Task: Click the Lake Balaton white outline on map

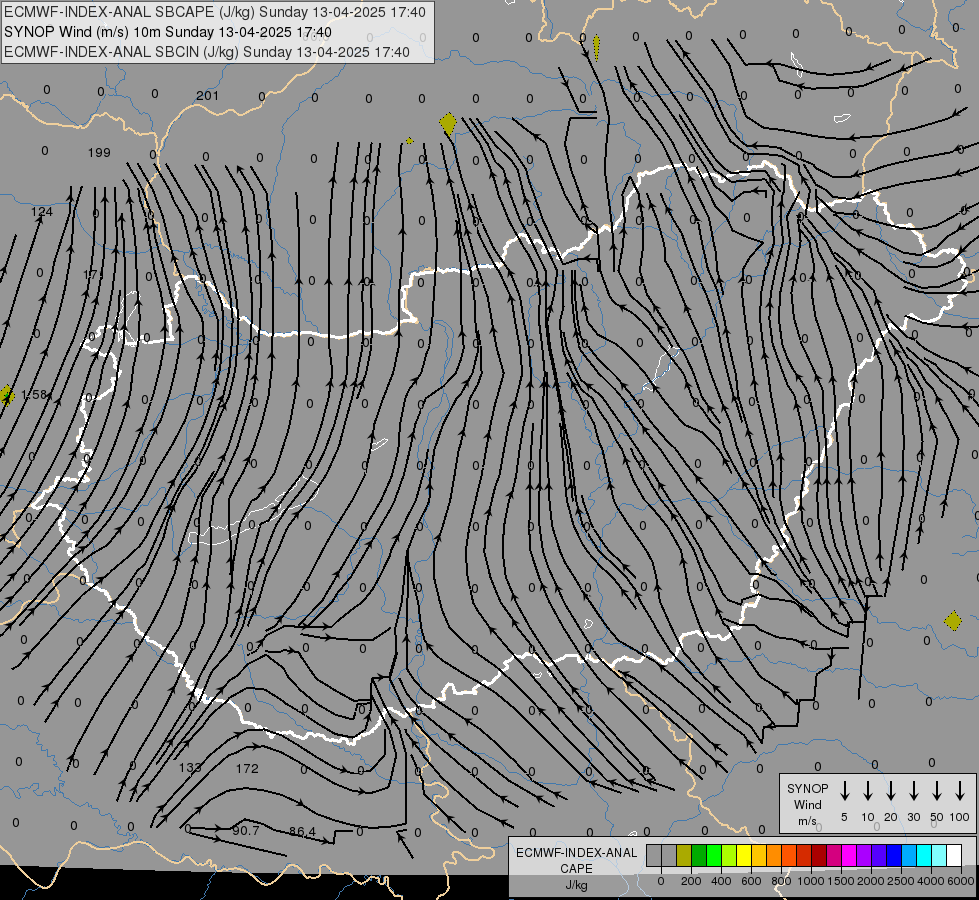Action: click(x=253, y=511)
